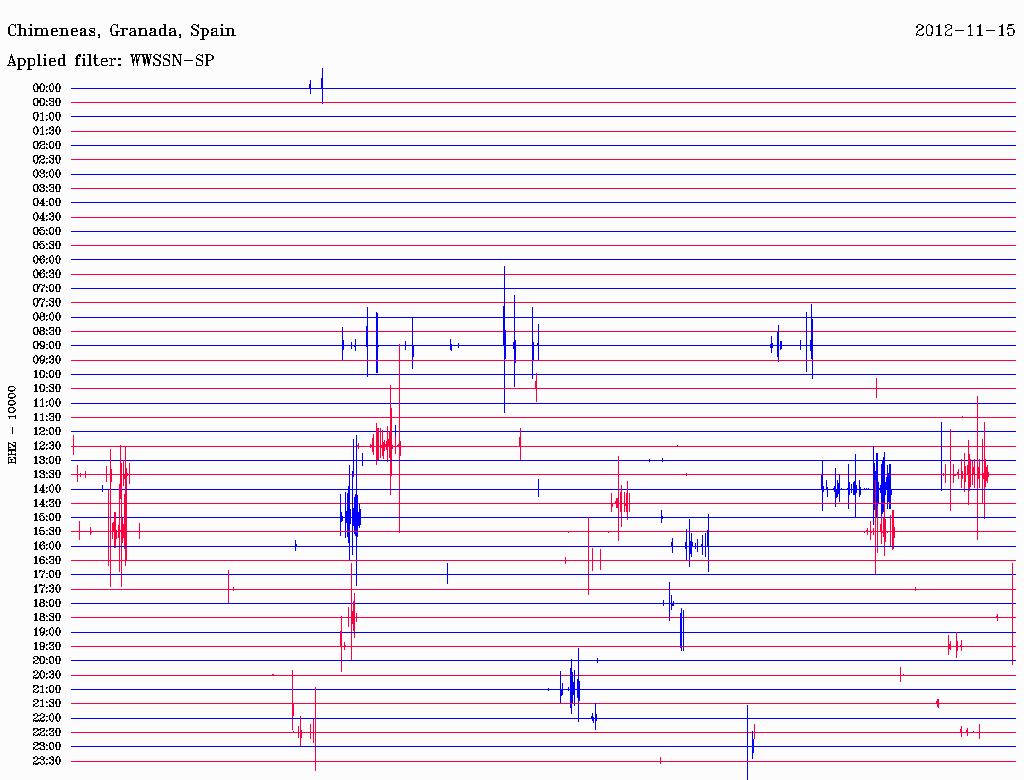Click the date label '2012-11-15'

click(965, 31)
